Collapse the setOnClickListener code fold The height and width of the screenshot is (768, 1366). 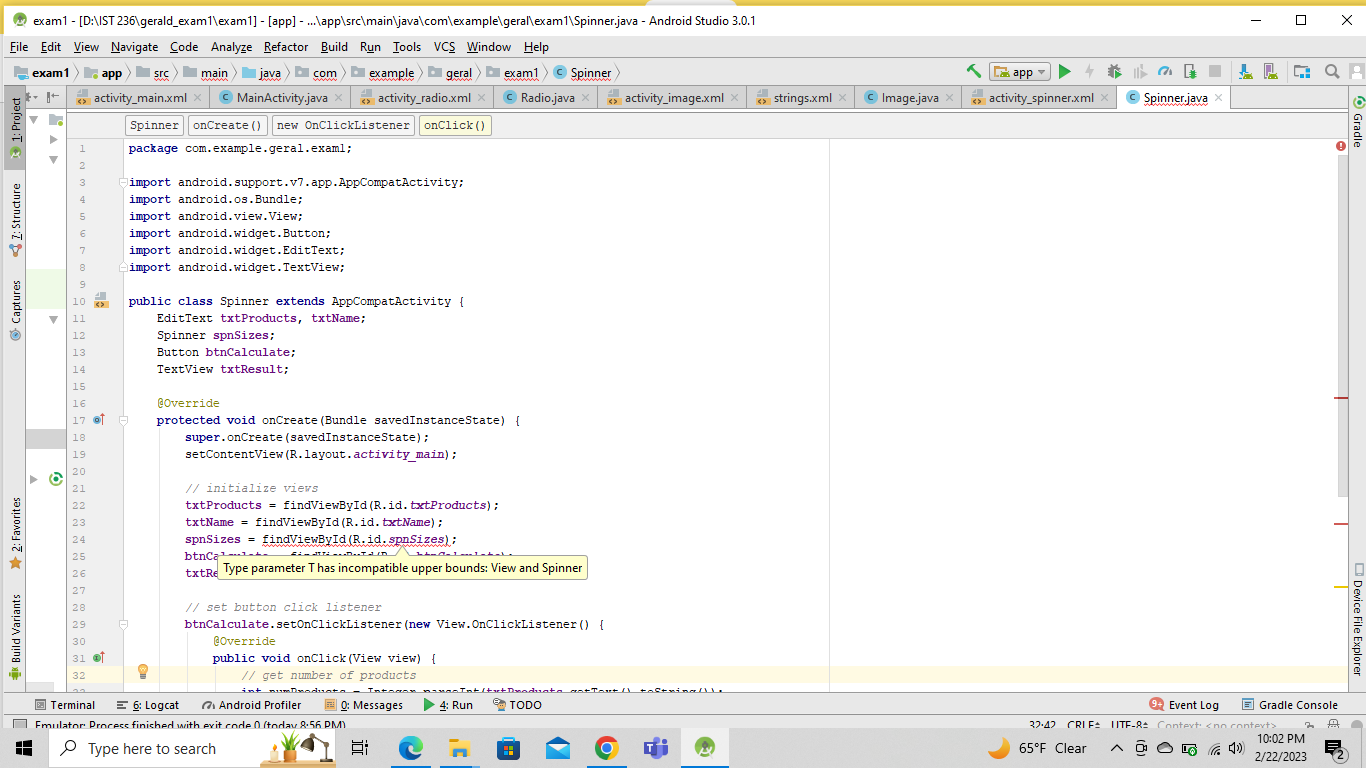click(x=122, y=624)
